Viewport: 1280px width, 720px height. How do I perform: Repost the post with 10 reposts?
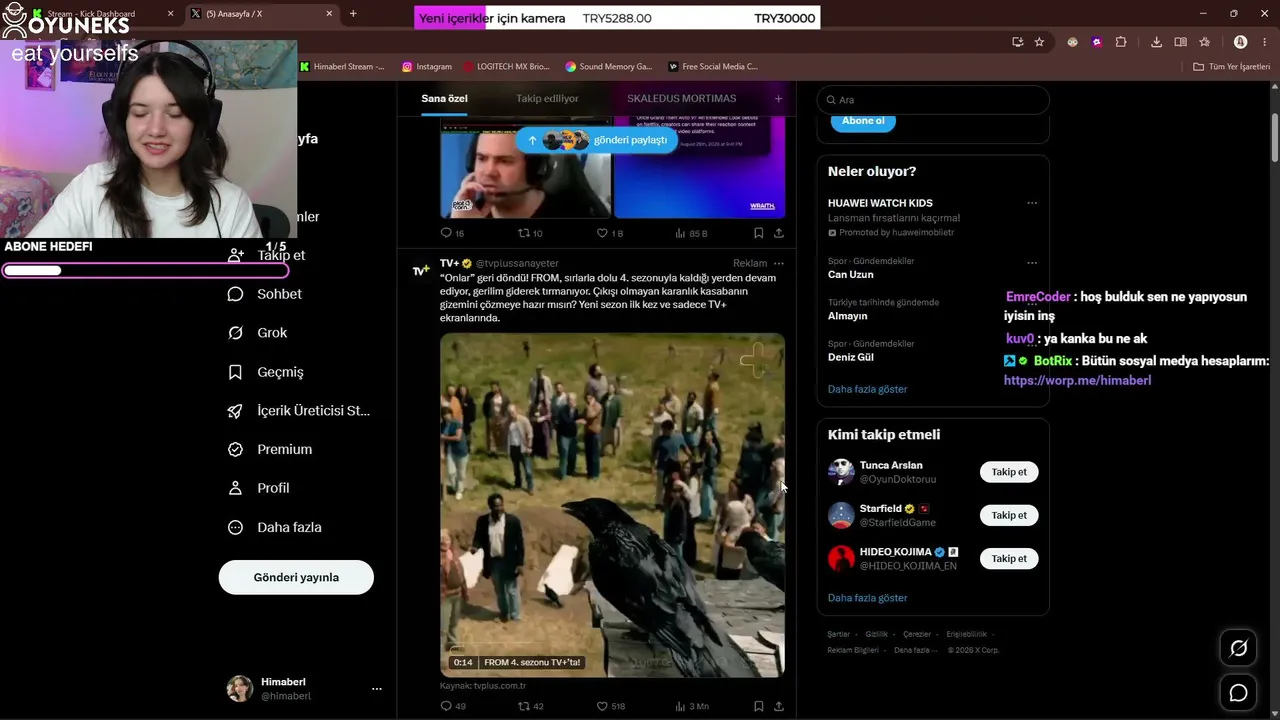coord(523,233)
